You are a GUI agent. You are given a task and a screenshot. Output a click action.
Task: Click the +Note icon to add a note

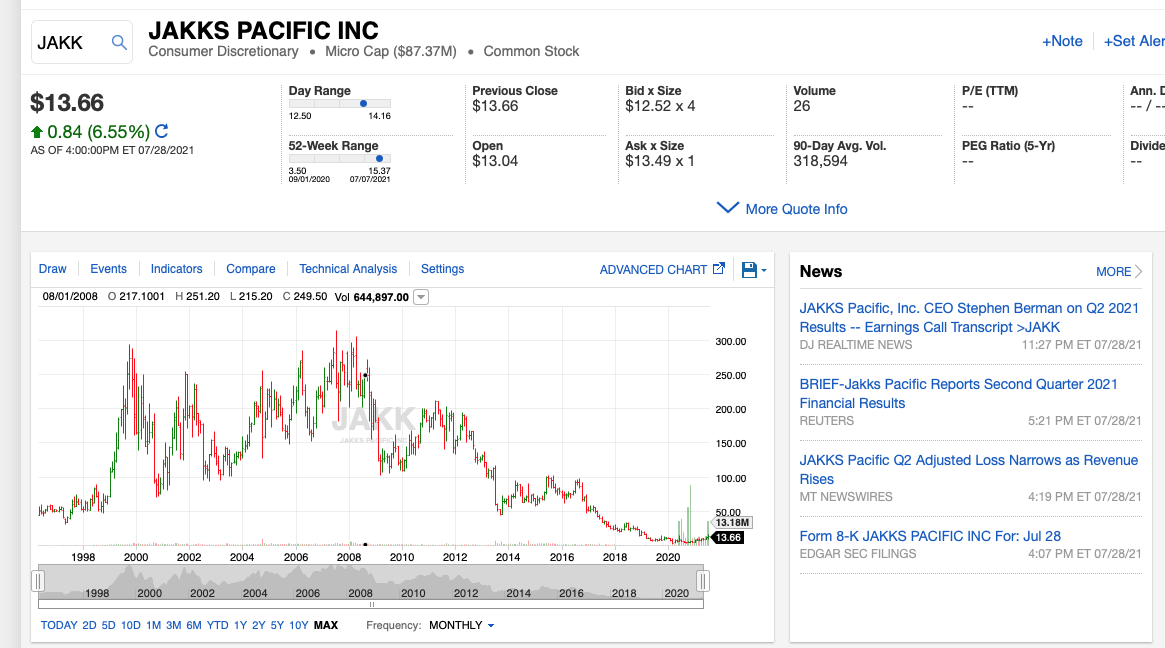(x=1062, y=41)
